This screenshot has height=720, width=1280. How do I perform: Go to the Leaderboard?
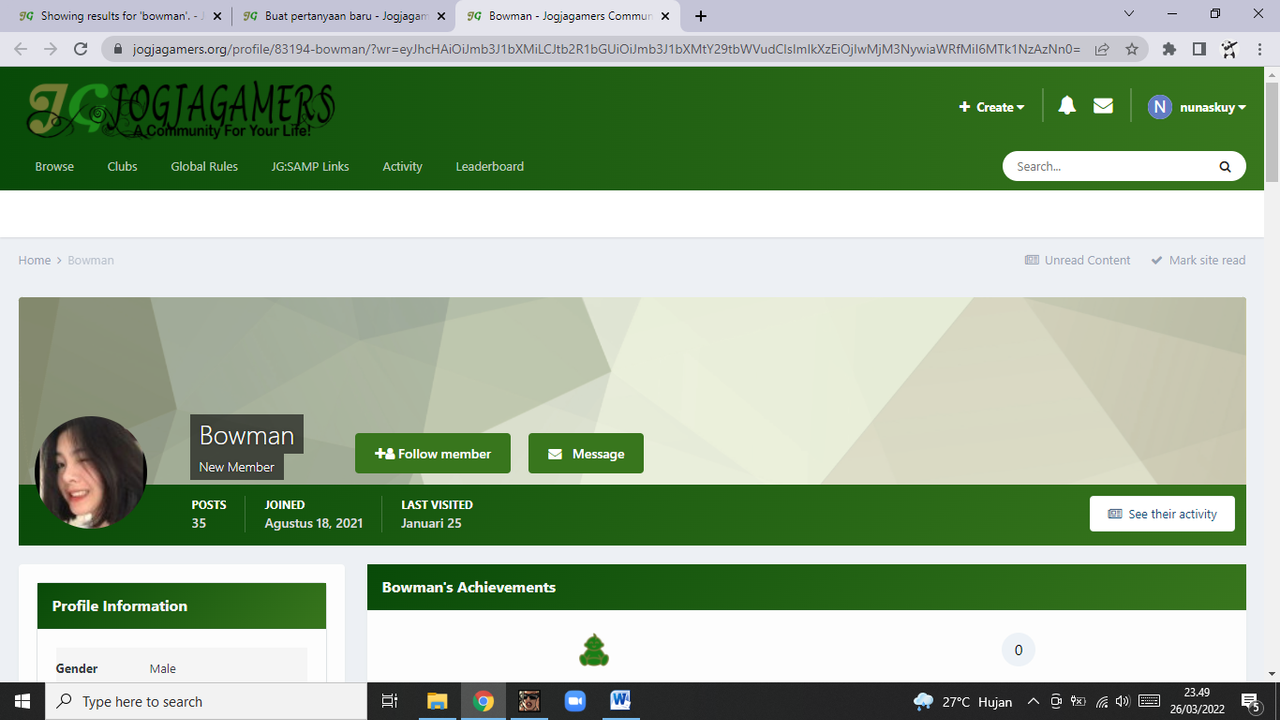[490, 166]
